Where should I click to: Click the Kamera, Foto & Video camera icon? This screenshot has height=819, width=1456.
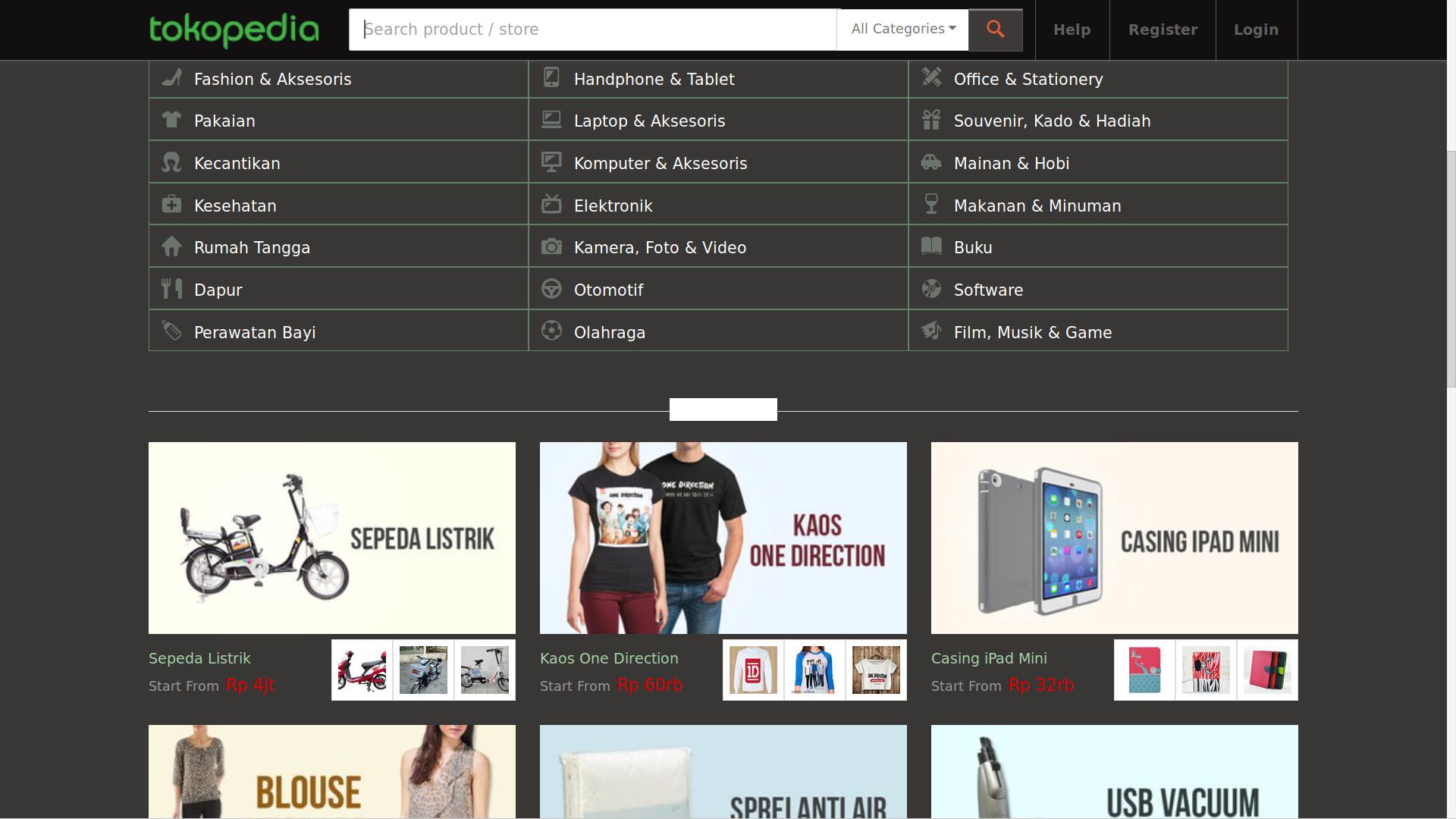click(552, 246)
